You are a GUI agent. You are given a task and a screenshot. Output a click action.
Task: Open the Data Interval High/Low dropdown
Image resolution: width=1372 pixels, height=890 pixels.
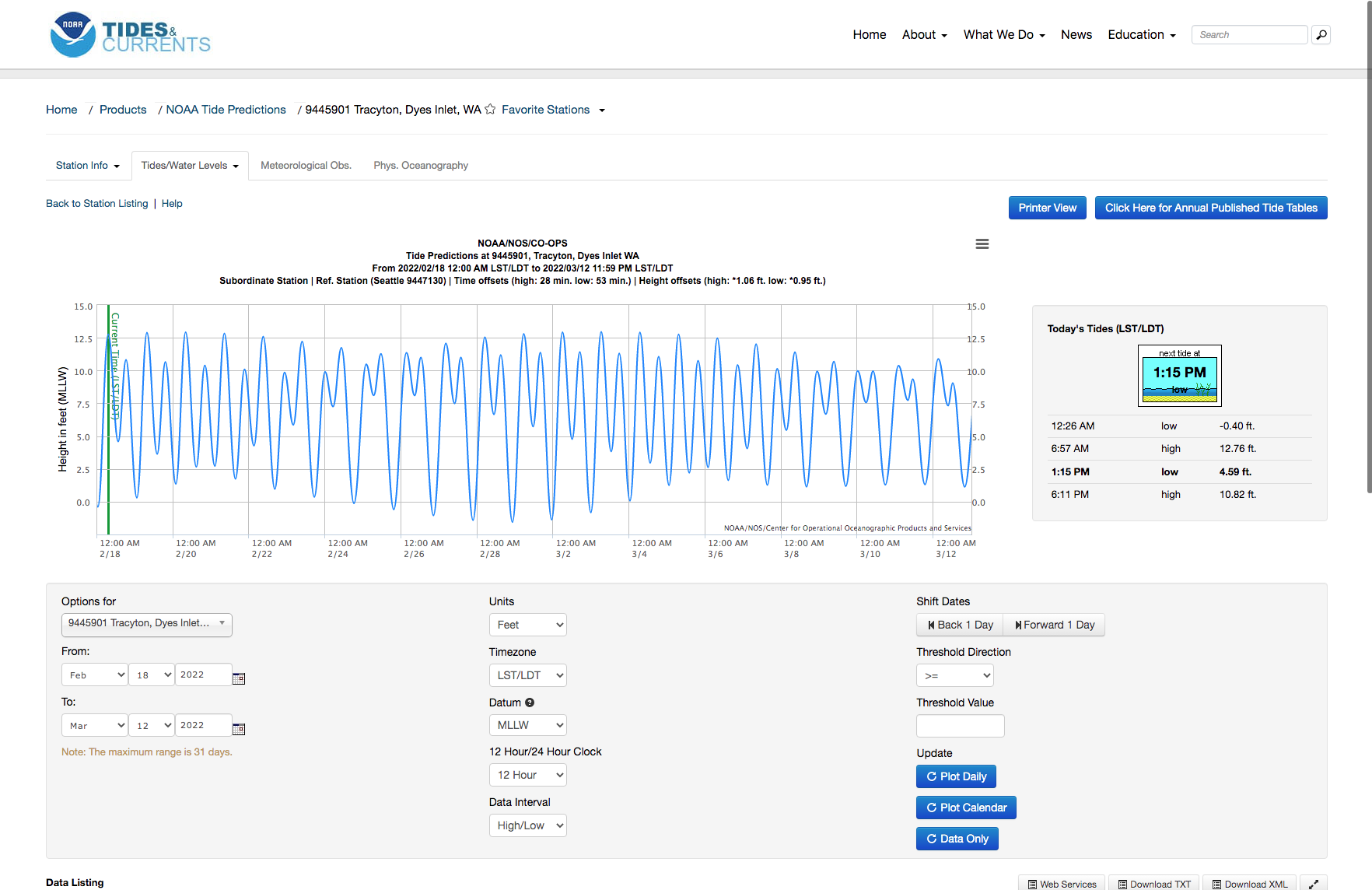click(528, 825)
